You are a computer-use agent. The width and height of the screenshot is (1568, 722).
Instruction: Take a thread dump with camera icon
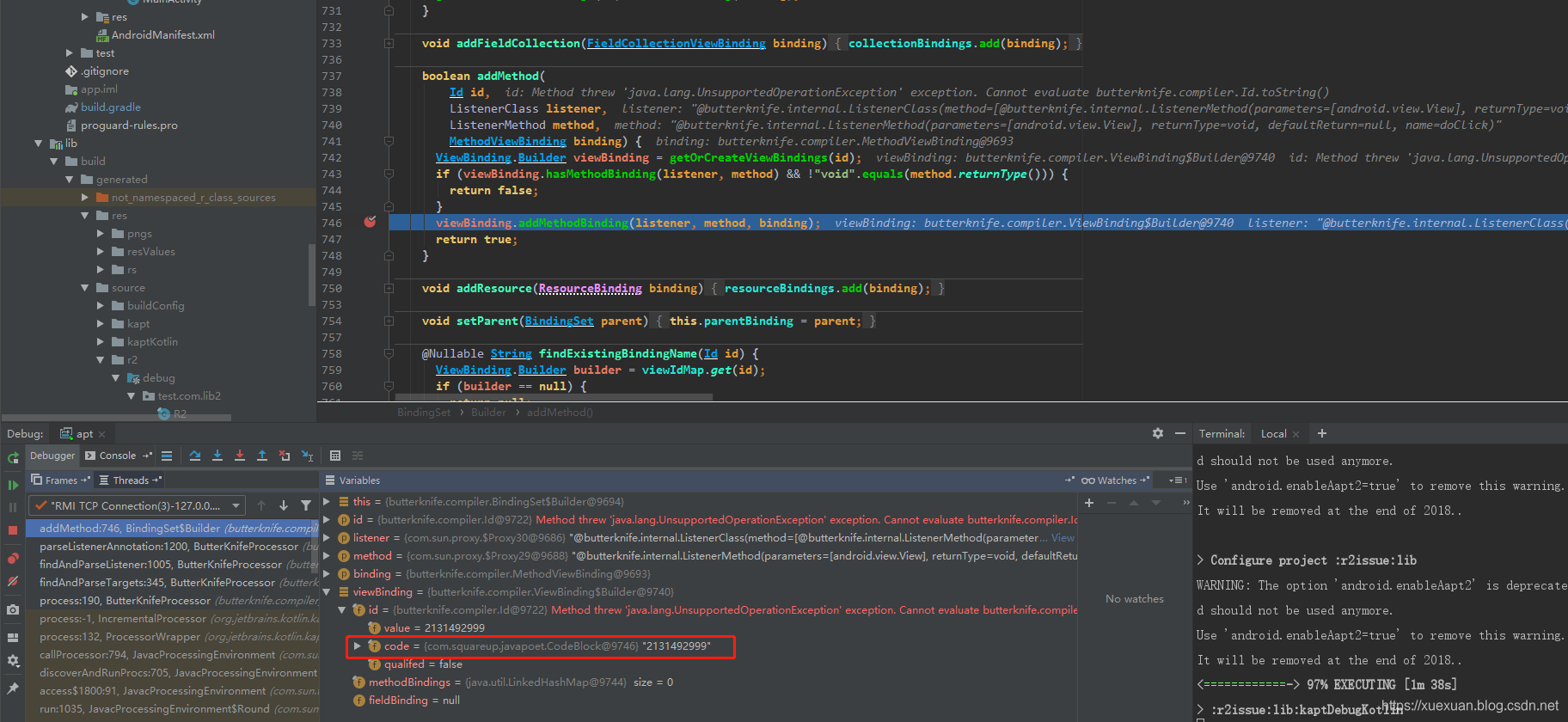pos(13,609)
